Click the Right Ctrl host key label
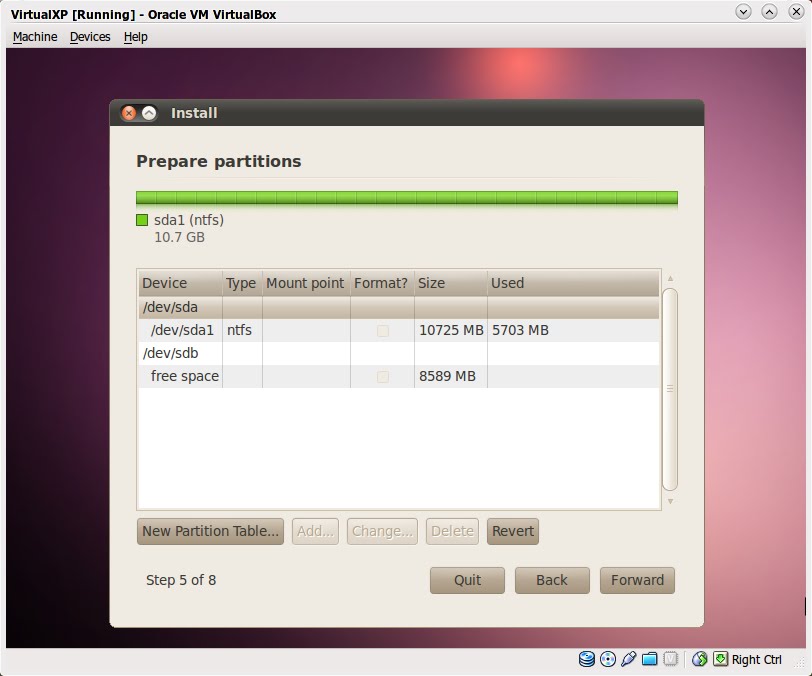 tap(756, 659)
